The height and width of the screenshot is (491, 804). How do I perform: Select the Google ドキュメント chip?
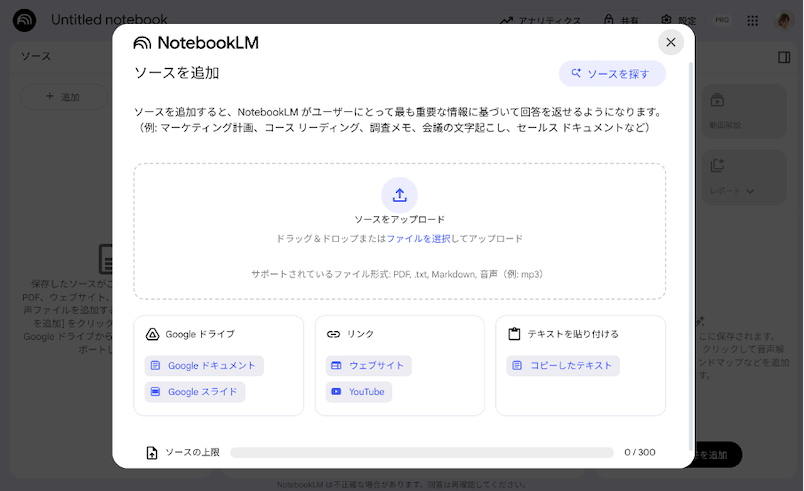tap(204, 365)
